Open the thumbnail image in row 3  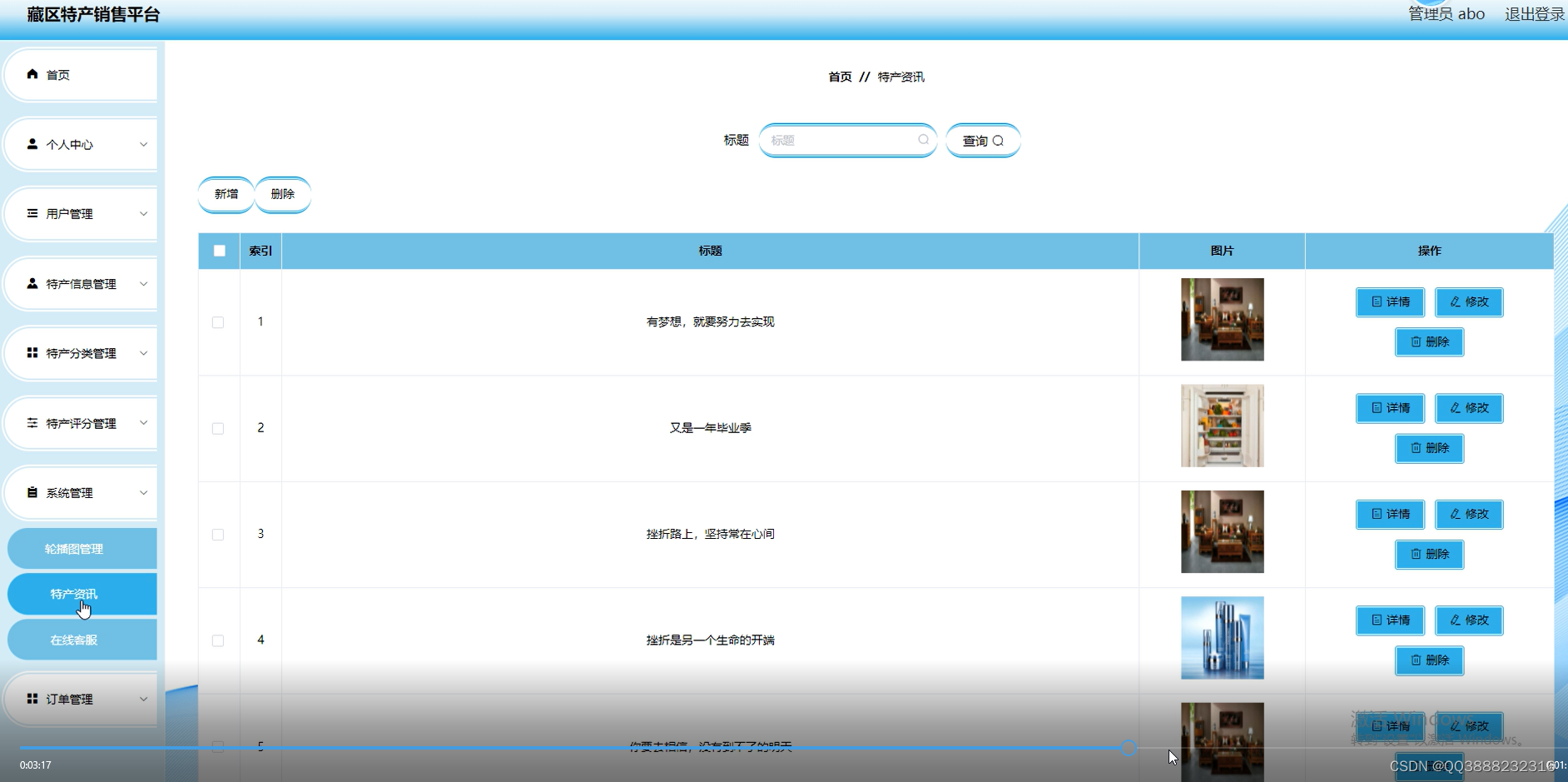coord(1222,531)
